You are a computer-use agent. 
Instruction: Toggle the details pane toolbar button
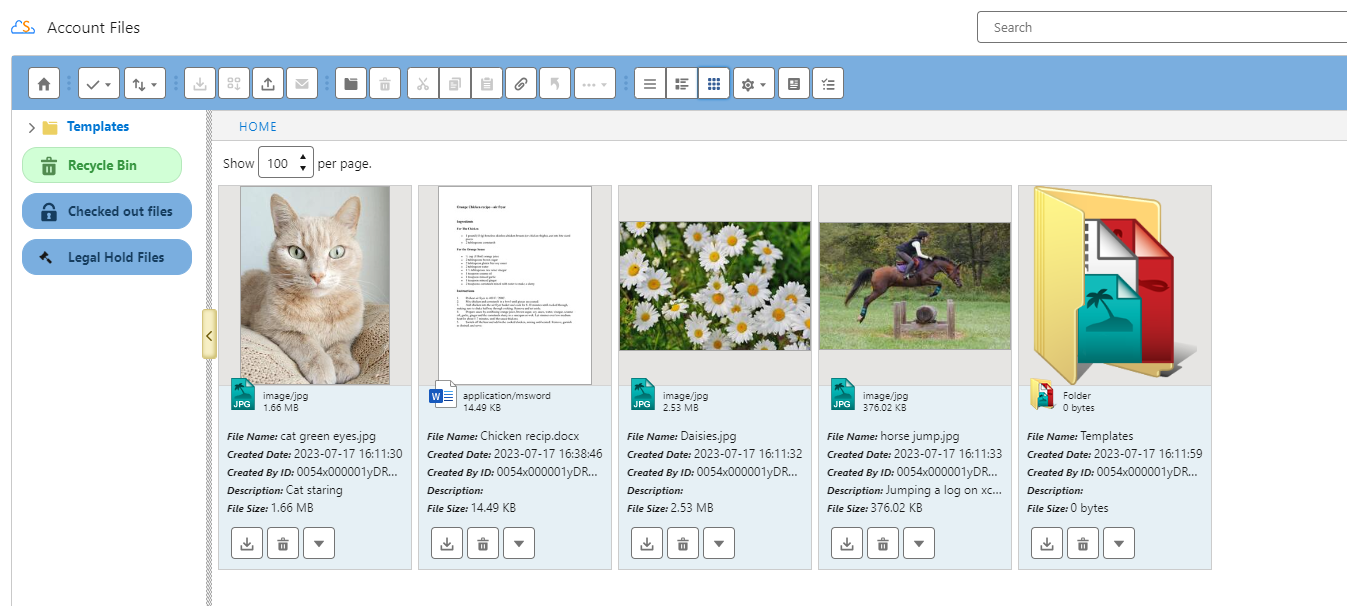pyautogui.click(x=794, y=84)
